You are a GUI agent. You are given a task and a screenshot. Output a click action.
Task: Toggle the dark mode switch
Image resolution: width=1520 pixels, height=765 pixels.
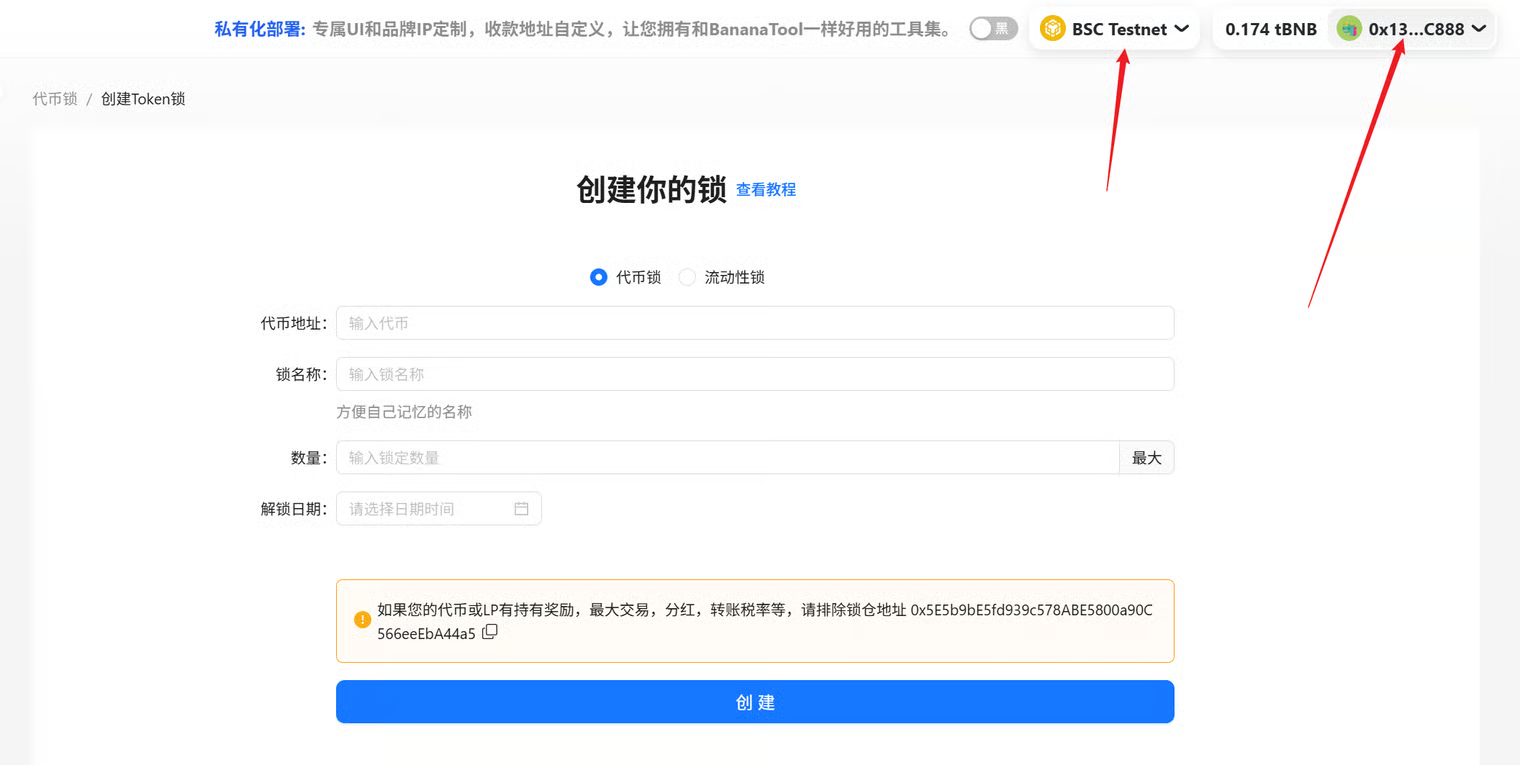tap(993, 29)
